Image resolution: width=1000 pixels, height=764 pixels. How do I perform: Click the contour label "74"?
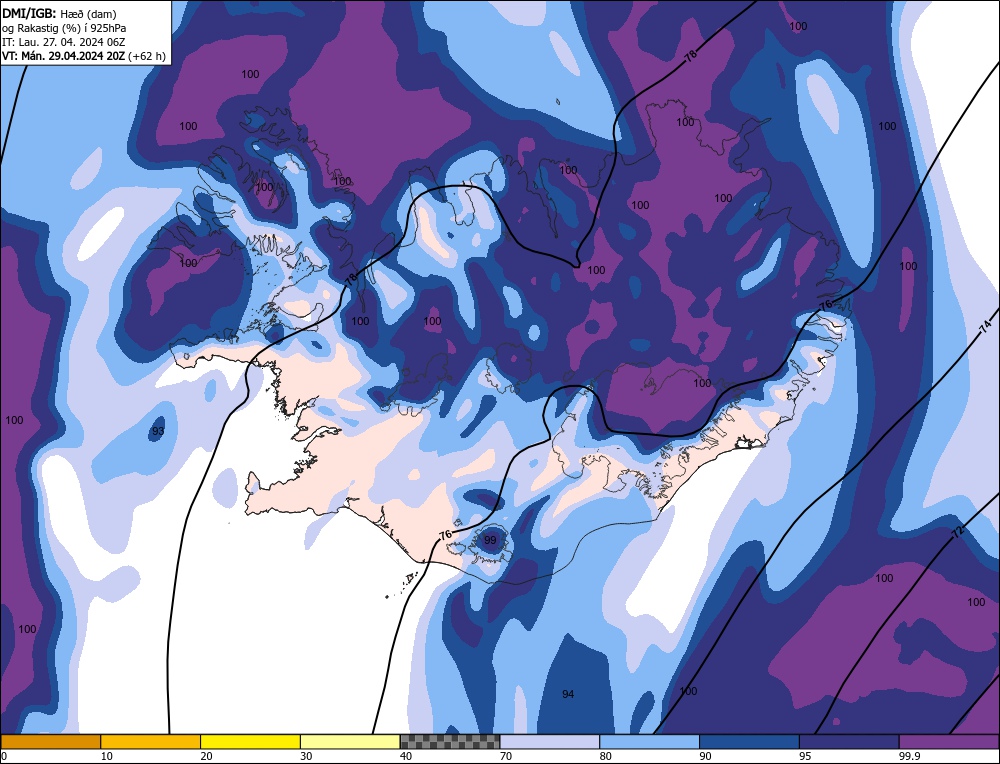click(986, 328)
